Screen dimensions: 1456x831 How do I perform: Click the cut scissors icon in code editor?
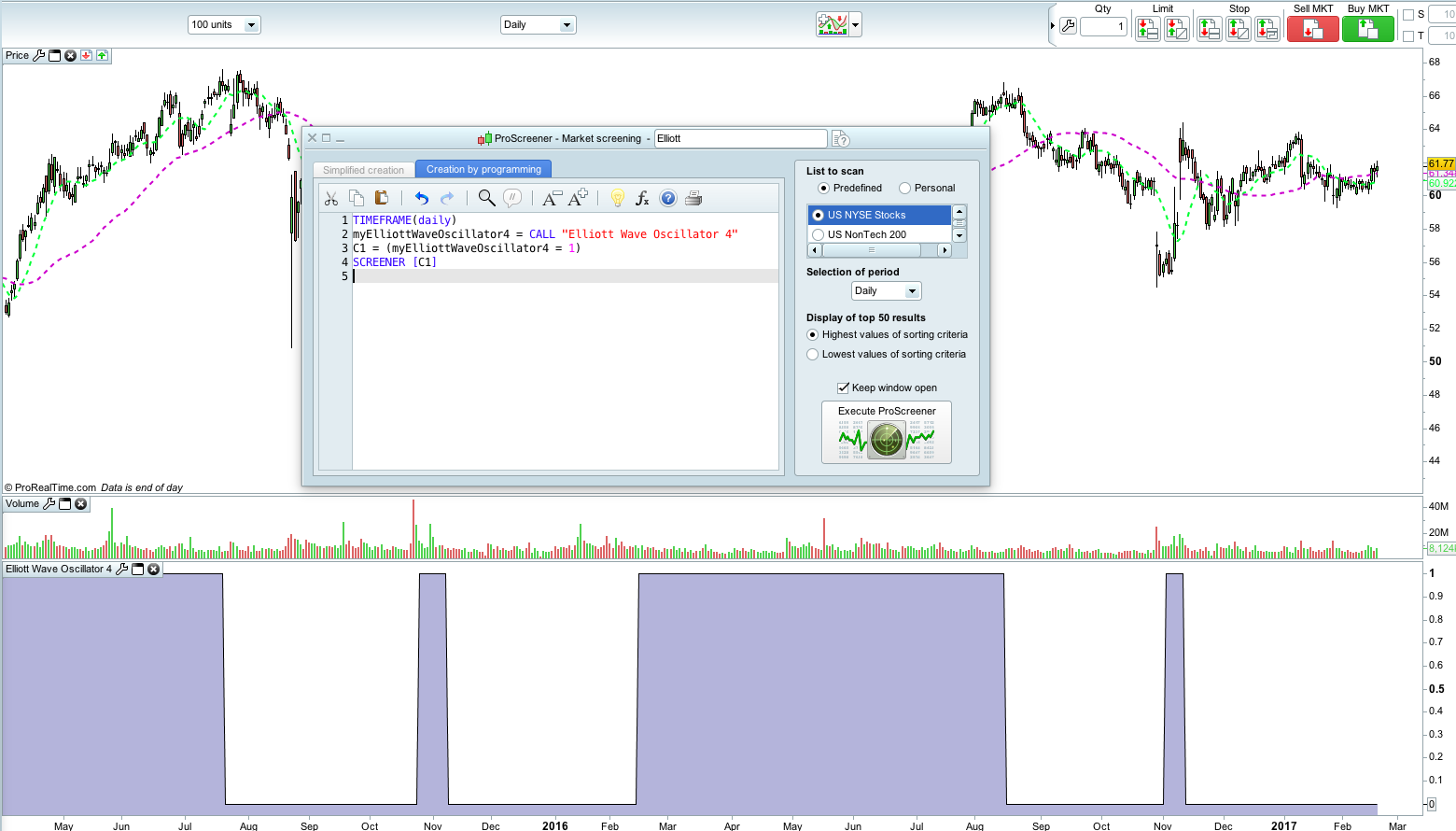[x=330, y=198]
